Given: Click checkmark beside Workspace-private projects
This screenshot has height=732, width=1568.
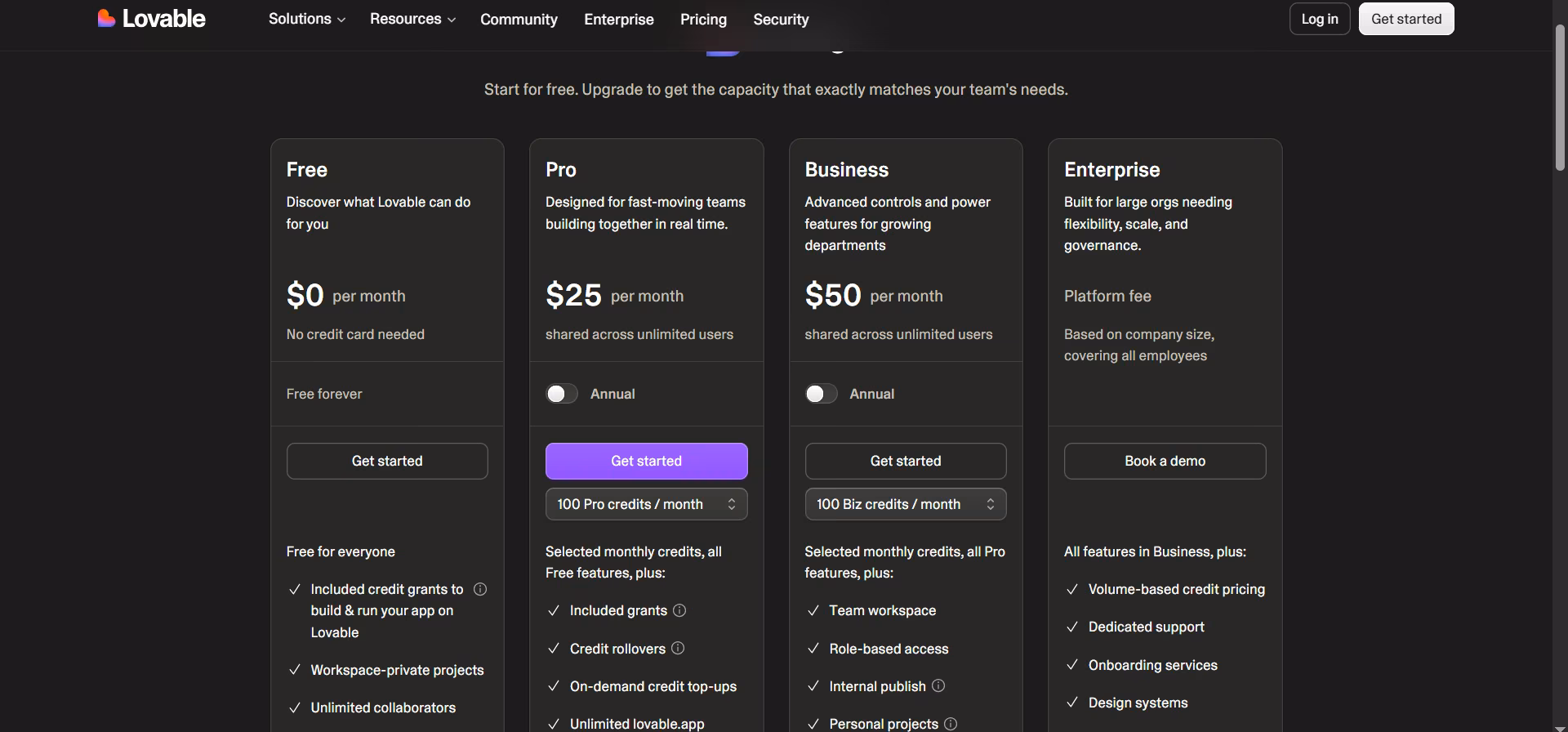Looking at the screenshot, I should point(295,670).
